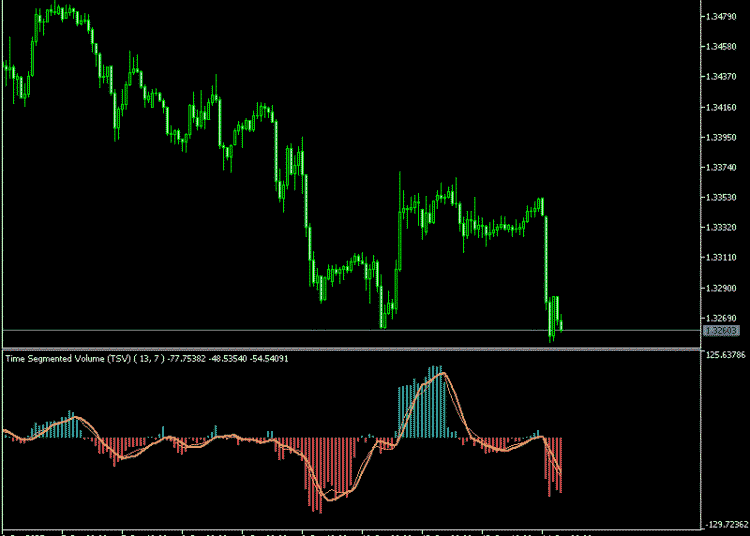Click the 1.33530 price scale label
Viewport: 750px width, 536px height.
(721, 198)
